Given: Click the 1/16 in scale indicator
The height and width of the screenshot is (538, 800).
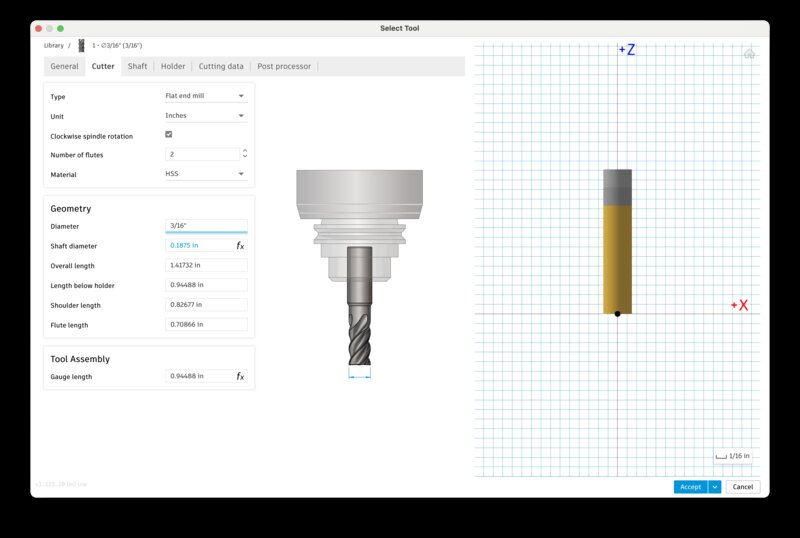Looking at the screenshot, I should tap(735, 456).
